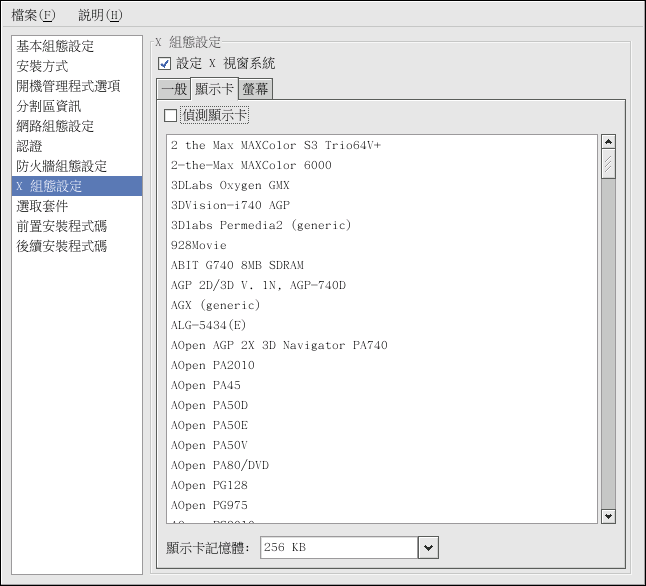Image resolution: width=646 pixels, height=586 pixels.
Task: Select ABIT G740 8MB SDRAM card
Action: 237,265
